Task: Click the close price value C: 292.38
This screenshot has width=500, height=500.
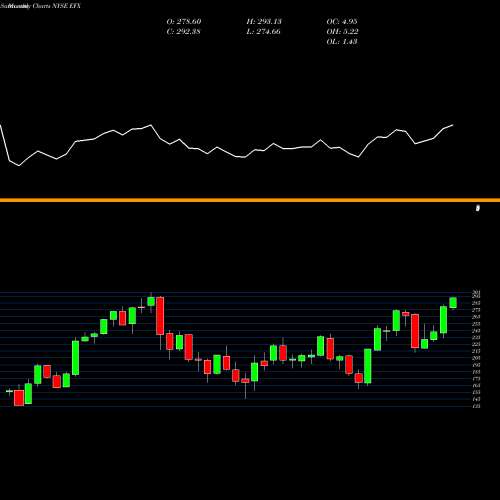Action: point(183,31)
